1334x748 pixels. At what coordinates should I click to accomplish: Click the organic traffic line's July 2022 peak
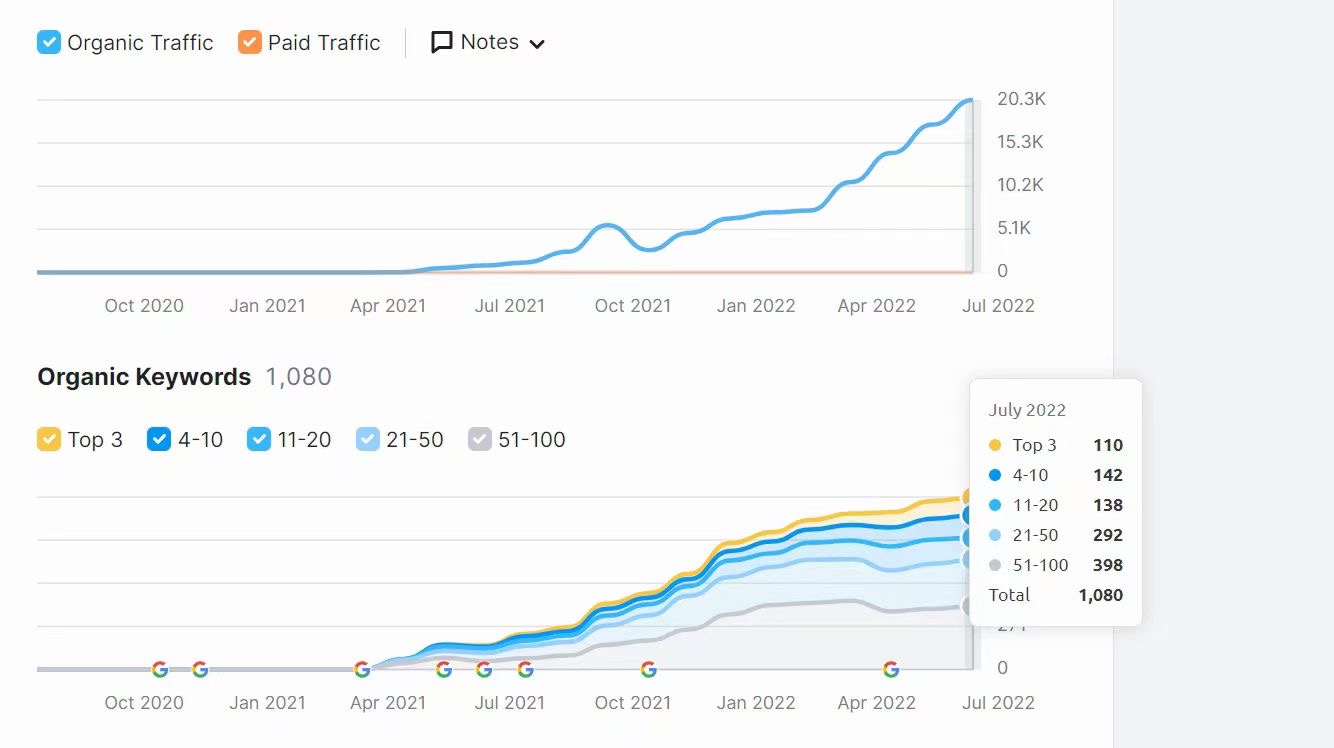pos(967,100)
